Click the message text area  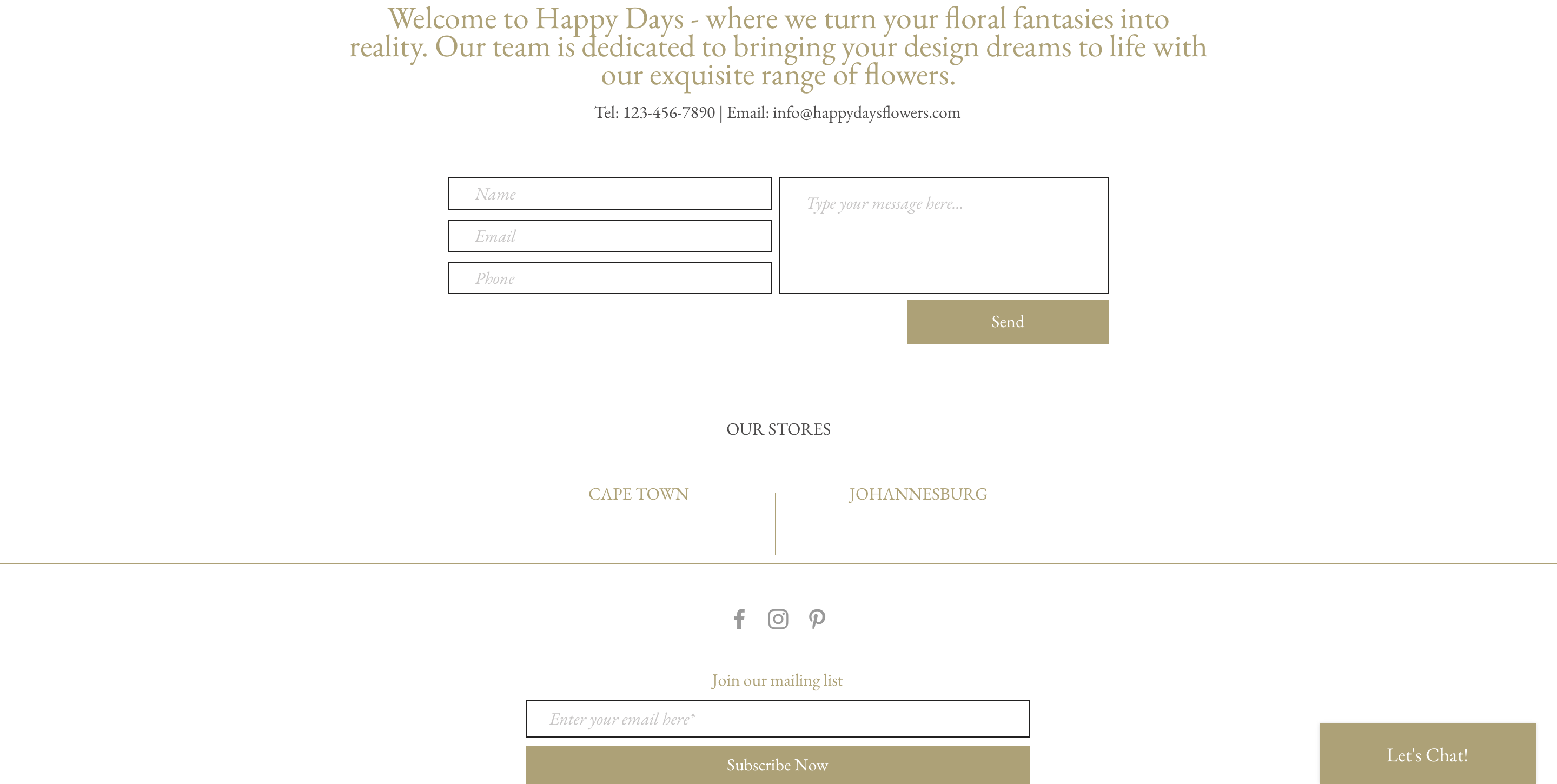click(943, 235)
